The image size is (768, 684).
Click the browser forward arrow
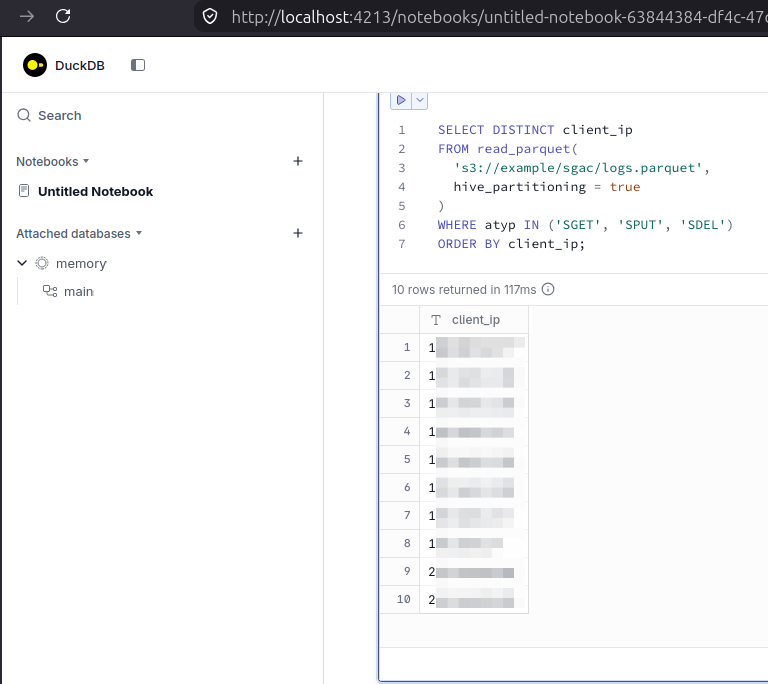26,17
